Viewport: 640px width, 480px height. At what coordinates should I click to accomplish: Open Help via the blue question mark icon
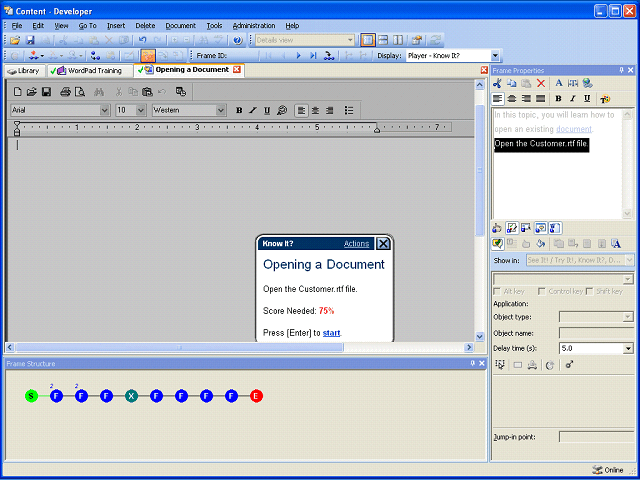[238, 40]
